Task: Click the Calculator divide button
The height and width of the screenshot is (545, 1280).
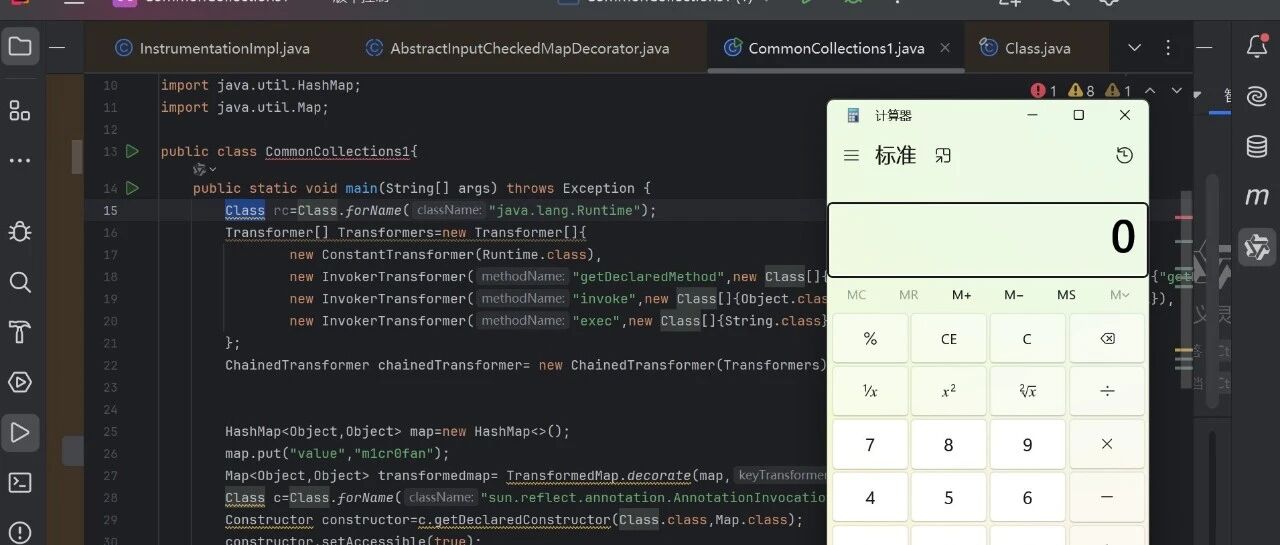Action: pos(1107,391)
